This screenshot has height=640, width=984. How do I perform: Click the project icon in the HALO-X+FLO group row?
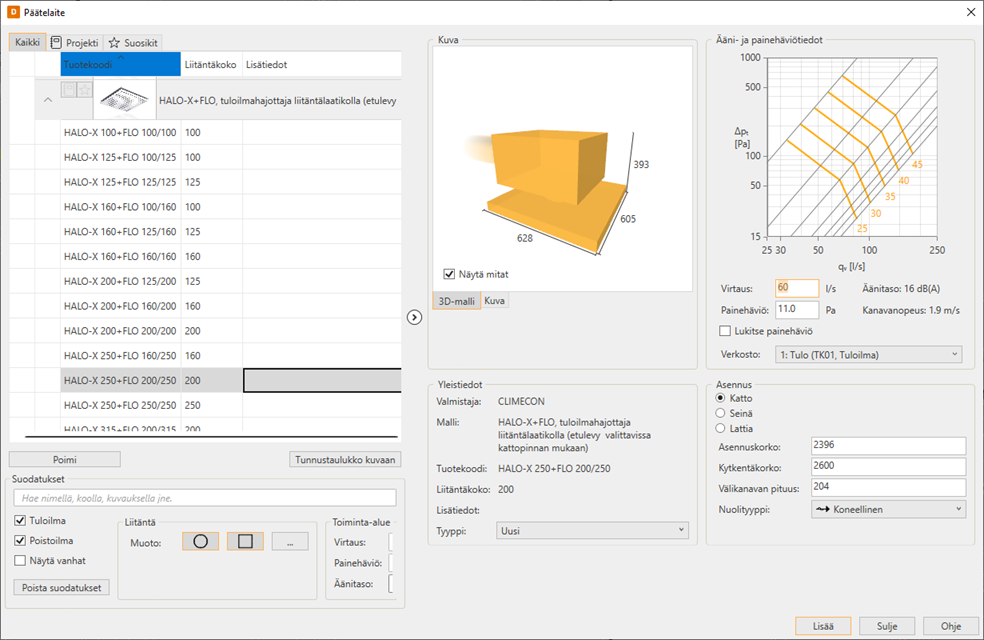click(69, 90)
